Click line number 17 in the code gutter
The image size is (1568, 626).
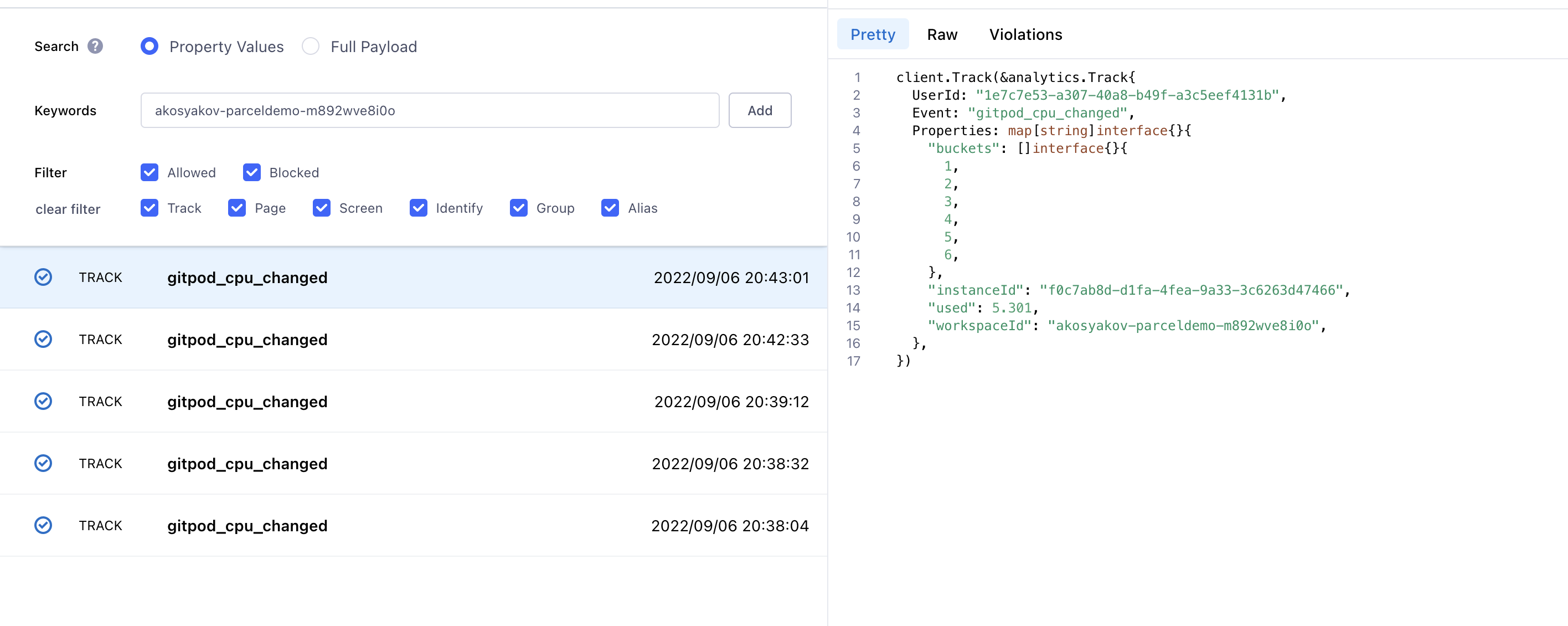853,361
